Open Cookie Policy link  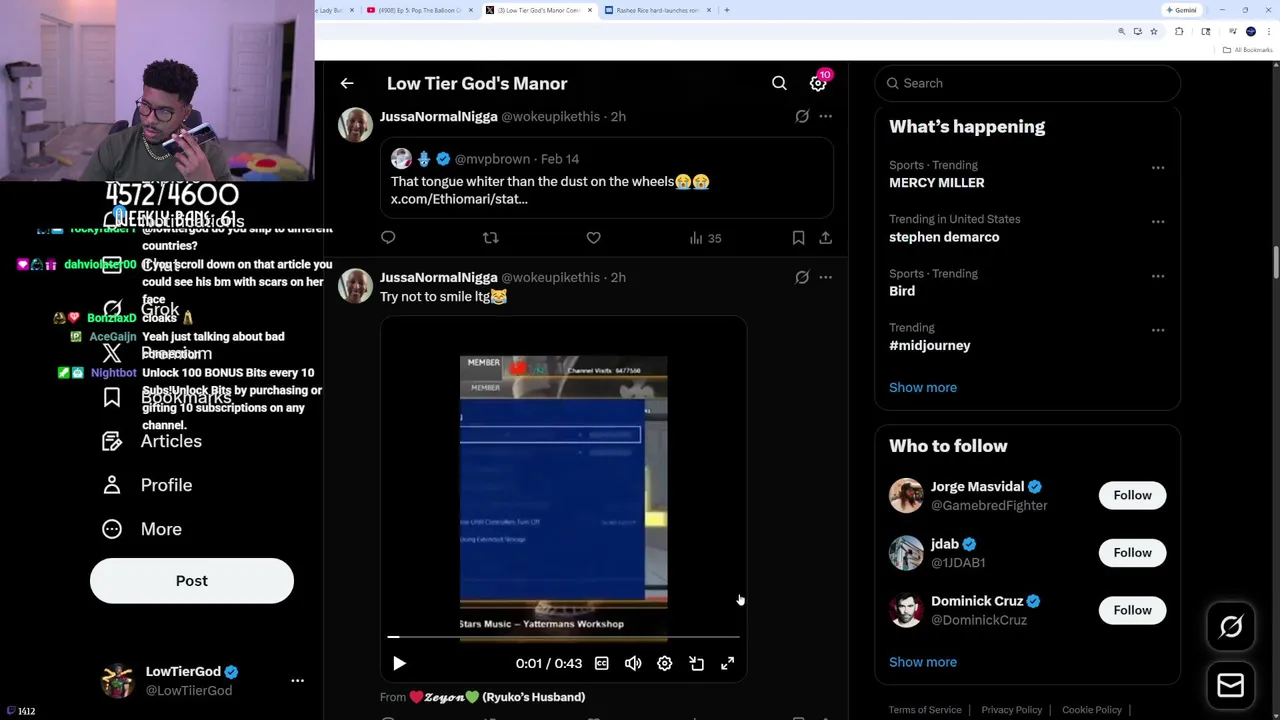[1092, 710]
